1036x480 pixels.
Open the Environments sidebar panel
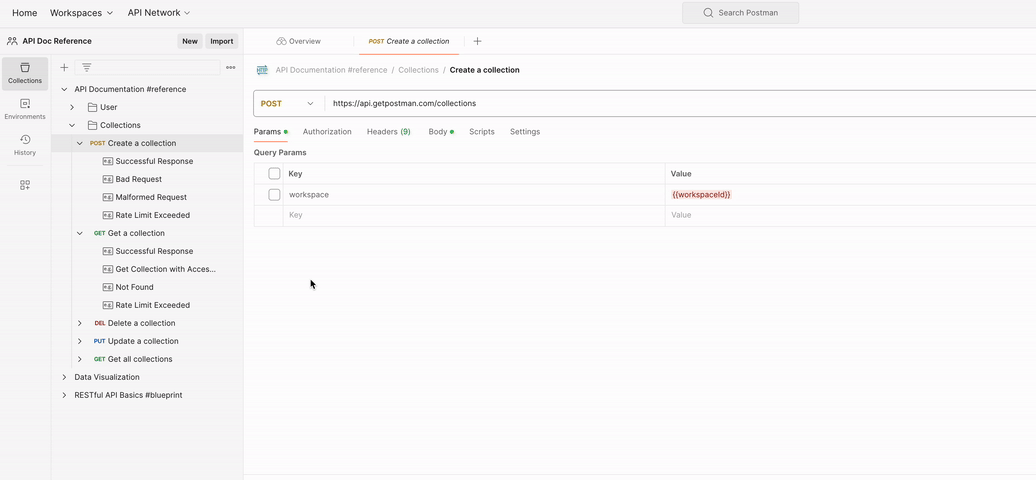25,109
